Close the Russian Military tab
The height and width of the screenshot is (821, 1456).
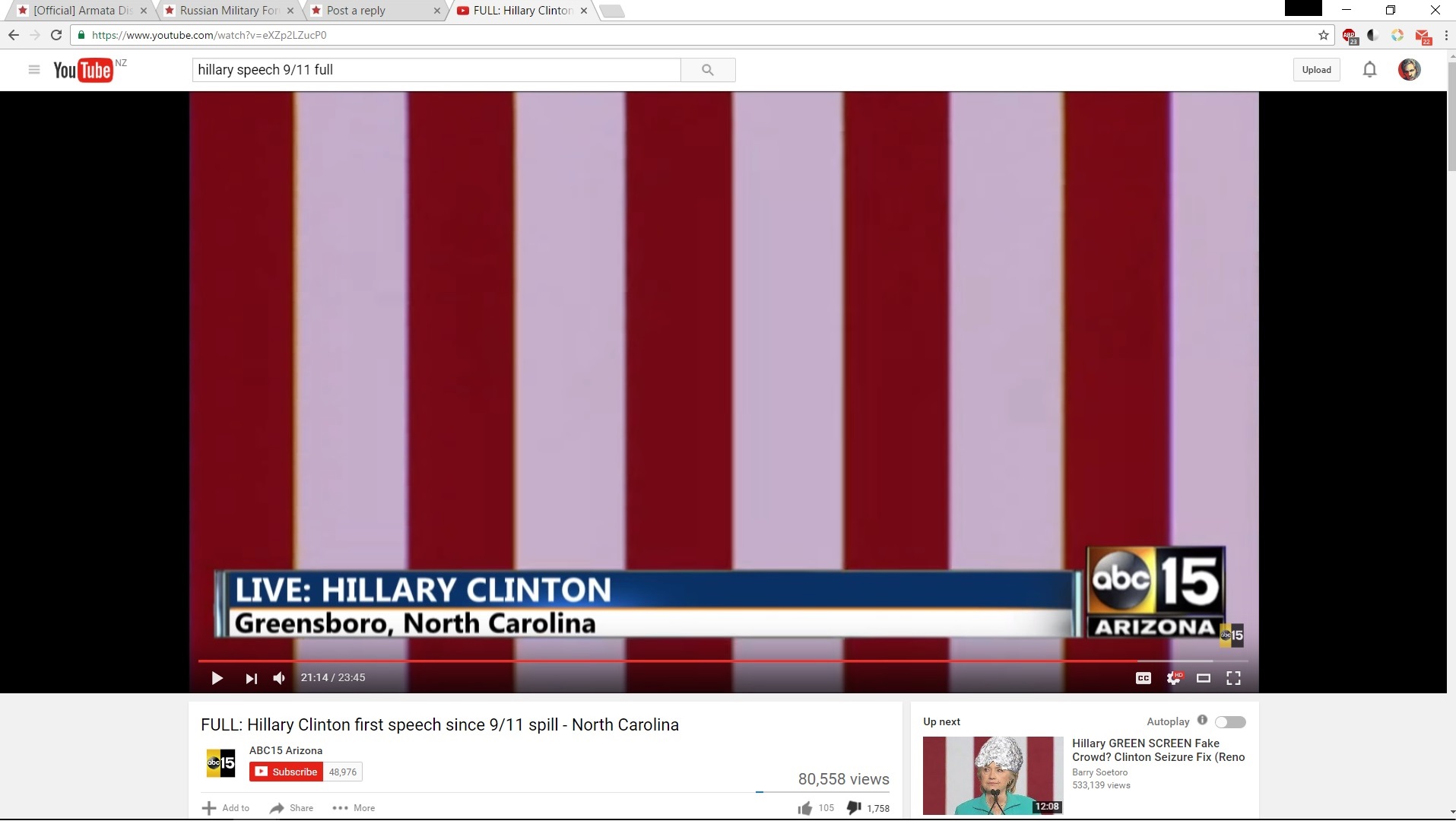(290, 11)
